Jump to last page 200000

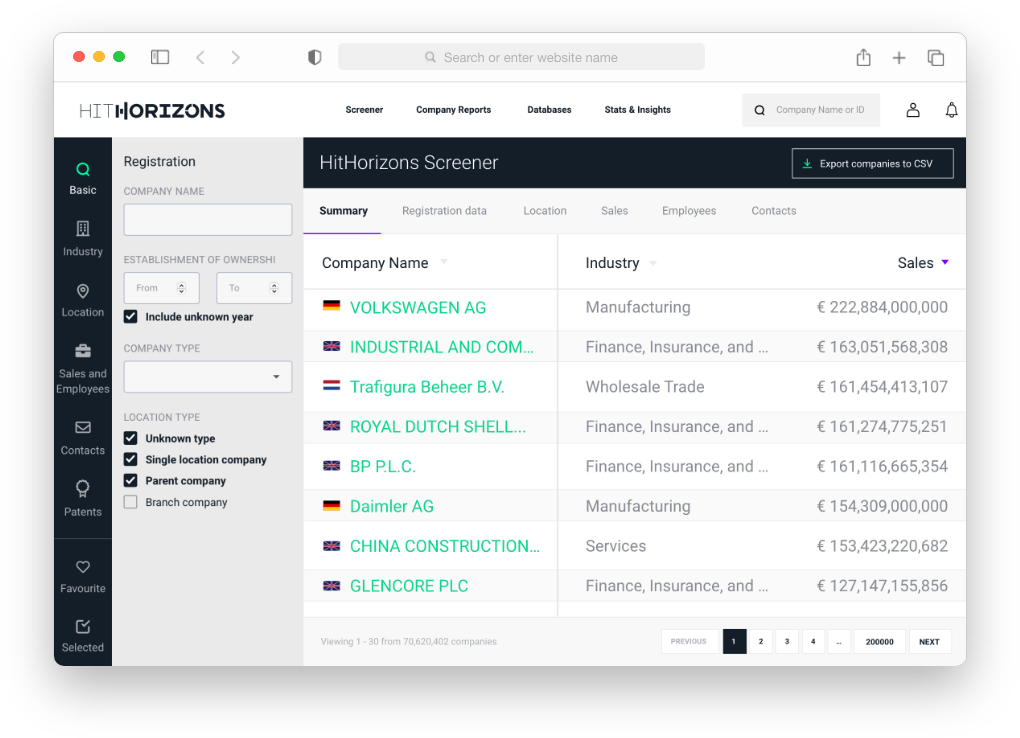point(879,642)
